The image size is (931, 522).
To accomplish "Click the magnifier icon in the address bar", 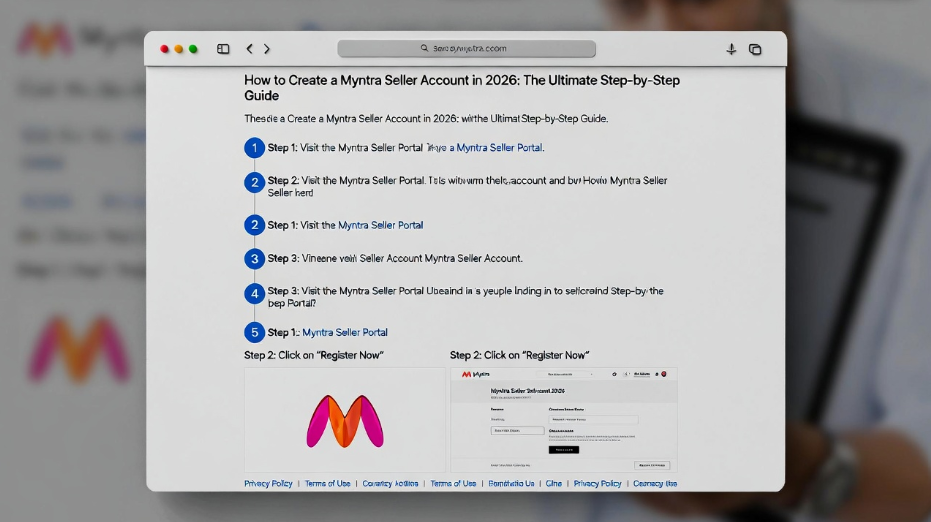I will [424, 48].
